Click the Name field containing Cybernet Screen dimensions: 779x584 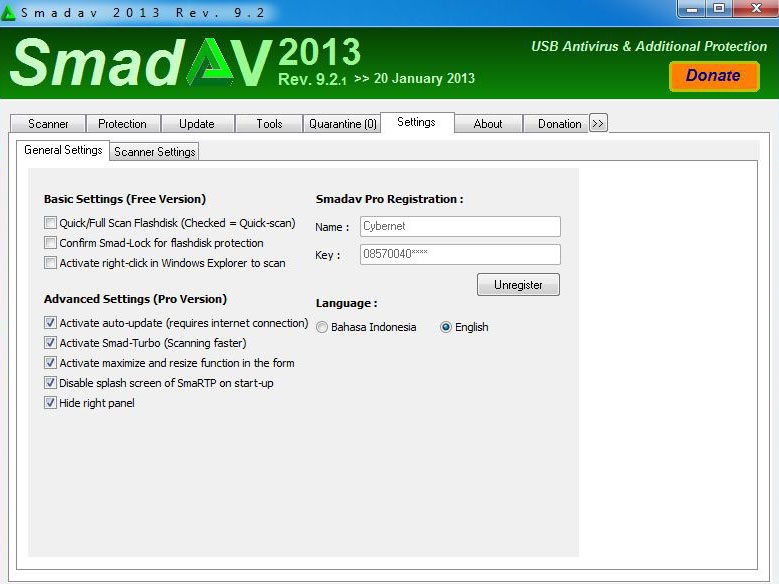pyautogui.click(x=460, y=226)
